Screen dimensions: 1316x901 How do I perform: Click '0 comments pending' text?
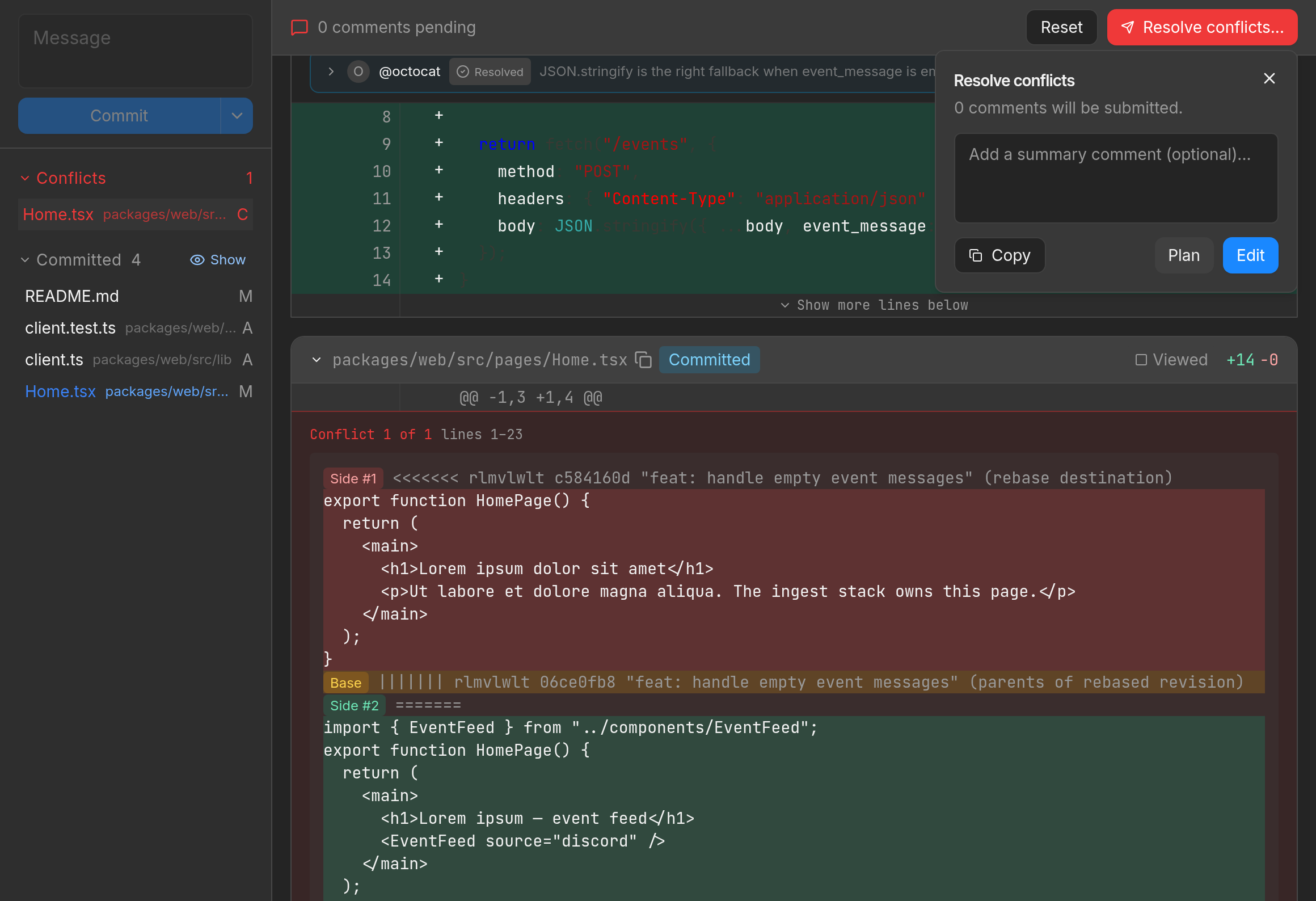(397, 27)
